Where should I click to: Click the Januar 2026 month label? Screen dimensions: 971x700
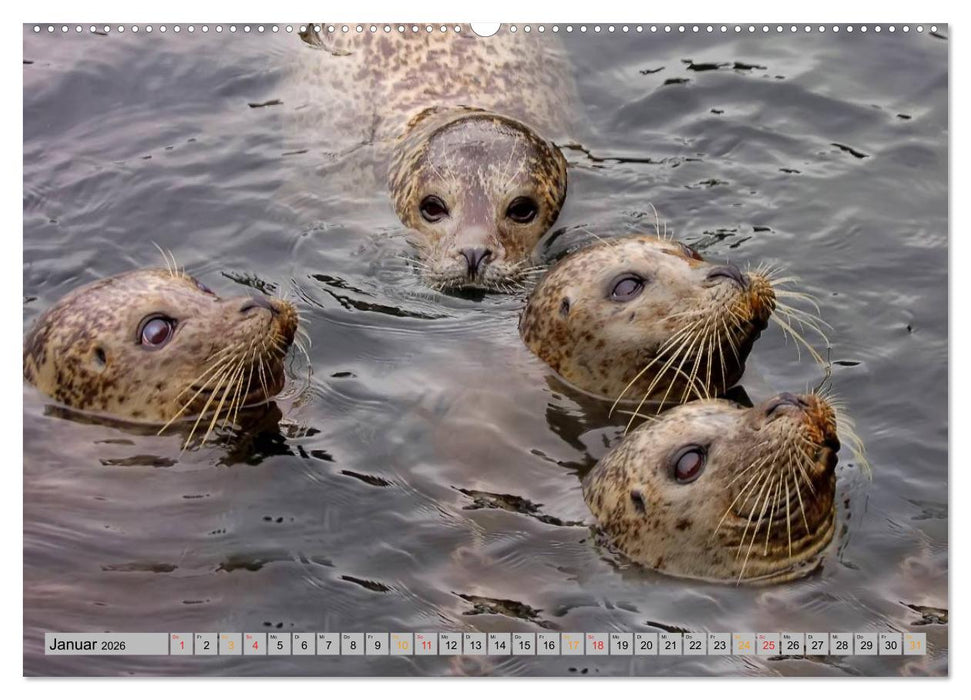point(88,645)
